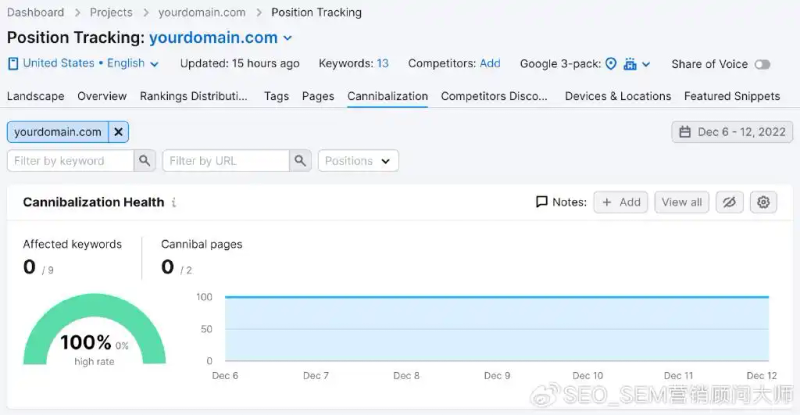Click the Google 3-pack business building icon

630,64
